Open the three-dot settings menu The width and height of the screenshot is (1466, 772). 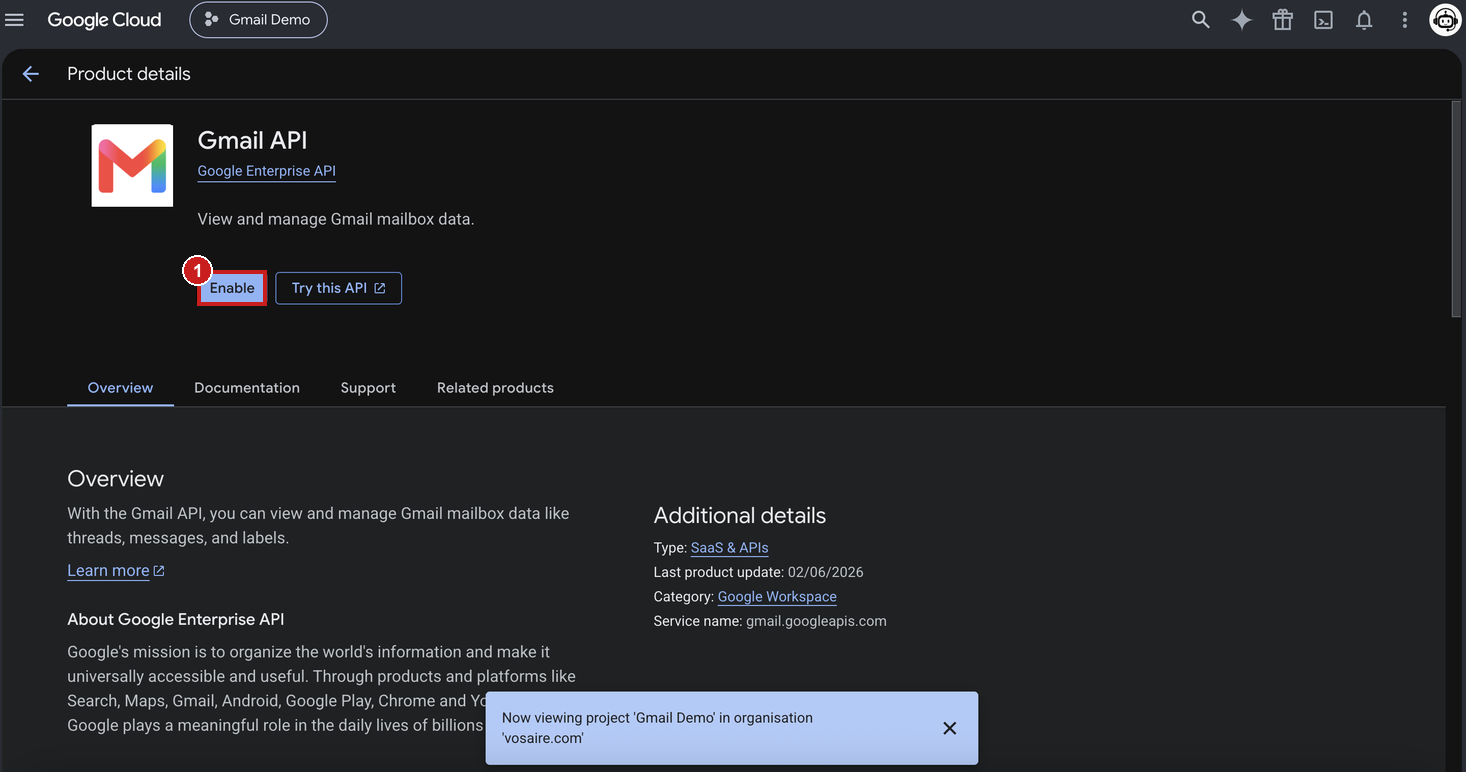pyautogui.click(x=1405, y=20)
